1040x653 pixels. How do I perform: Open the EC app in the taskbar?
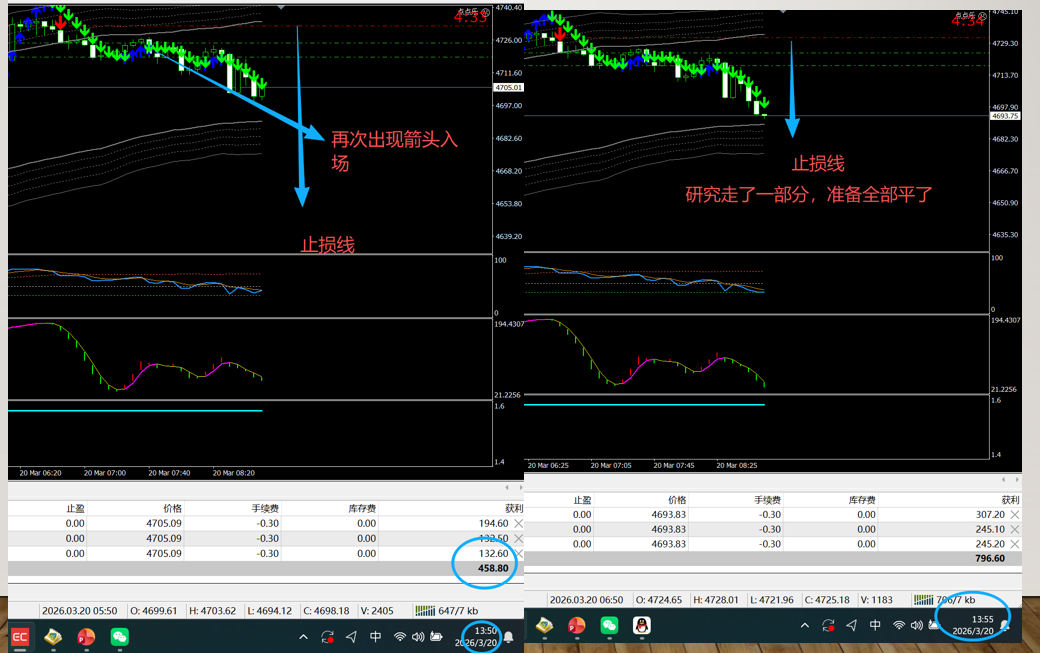coord(20,637)
